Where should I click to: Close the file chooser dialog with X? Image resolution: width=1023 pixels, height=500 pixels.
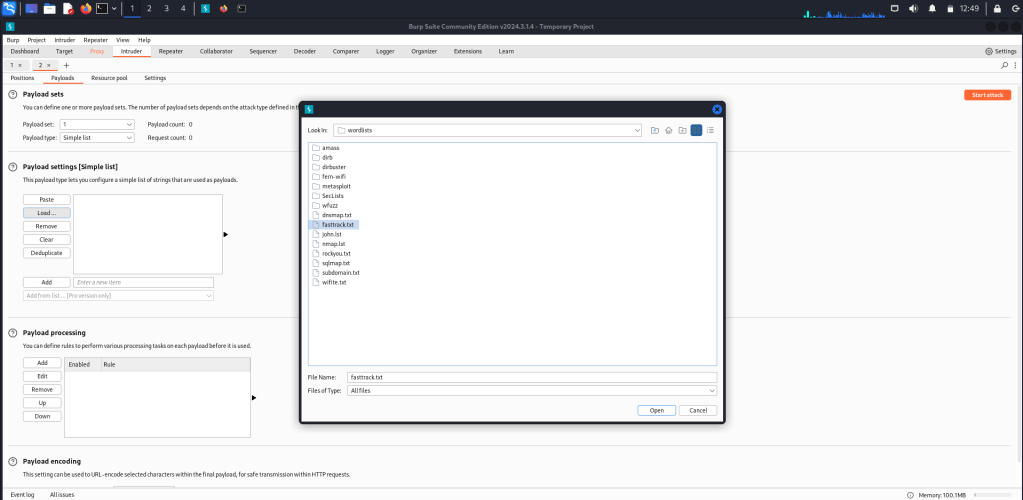717,109
